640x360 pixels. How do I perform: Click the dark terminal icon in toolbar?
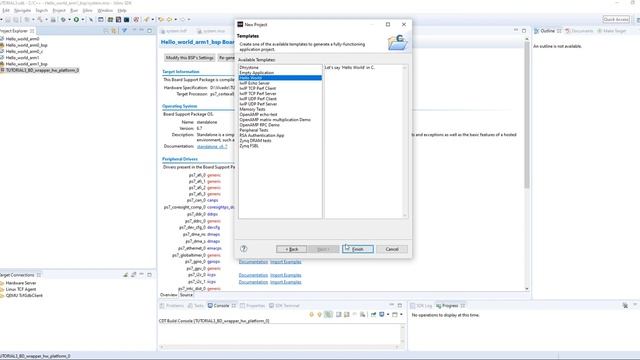(127, 20)
